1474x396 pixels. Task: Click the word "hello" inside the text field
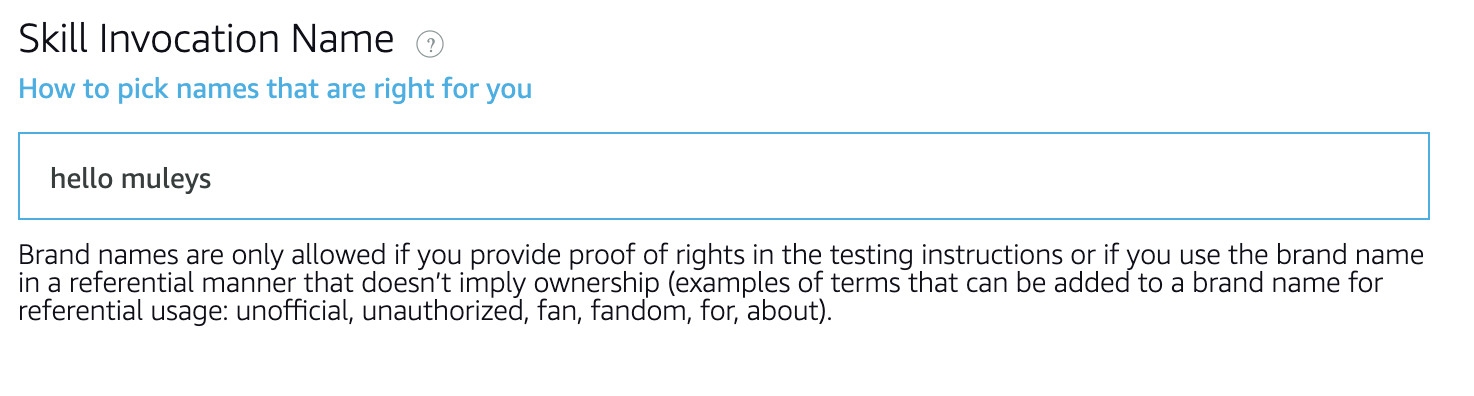[82, 179]
